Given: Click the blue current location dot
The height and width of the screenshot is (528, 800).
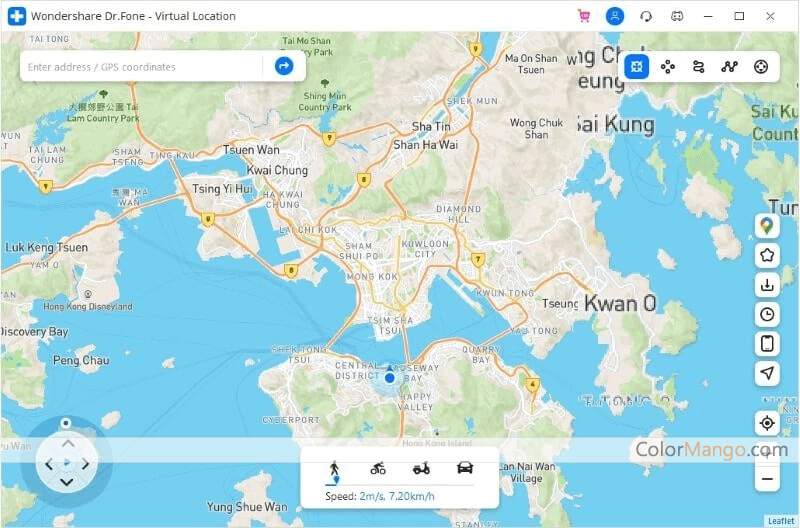Looking at the screenshot, I should tap(390, 378).
